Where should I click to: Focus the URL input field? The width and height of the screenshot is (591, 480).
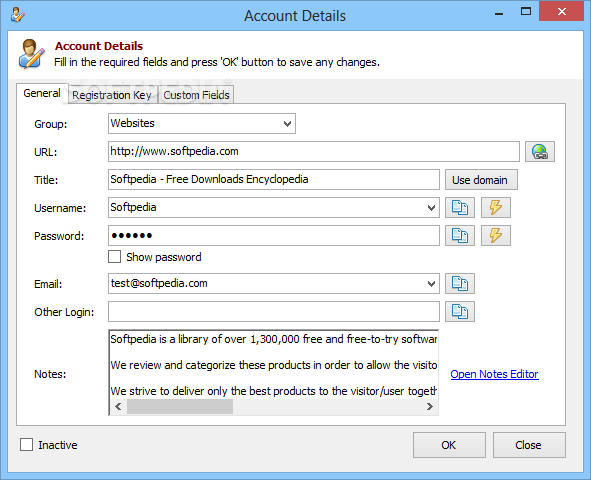click(314, 151)
